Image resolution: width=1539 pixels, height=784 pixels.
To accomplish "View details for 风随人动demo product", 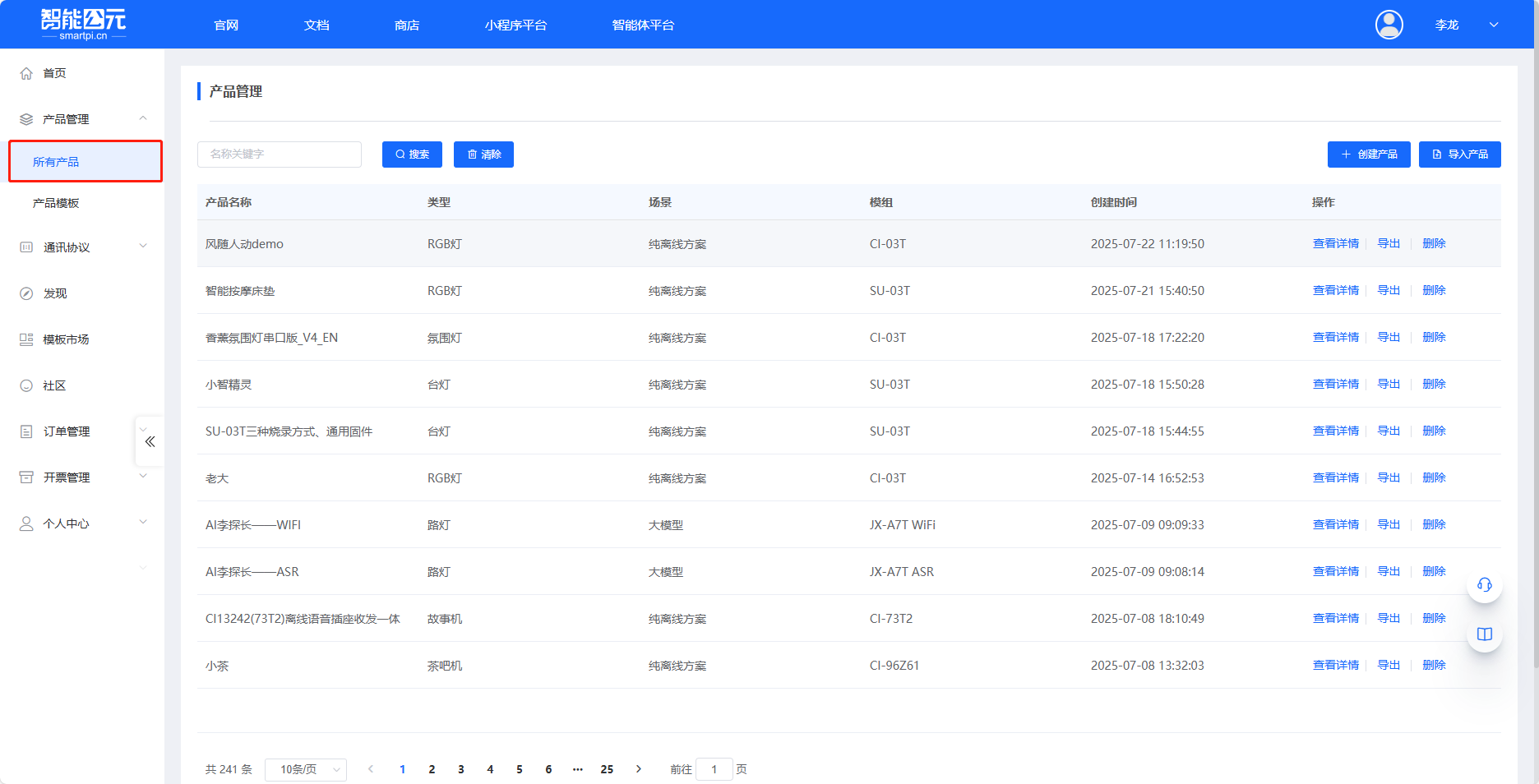I will pyautogui.click(x=1335, y=244).
